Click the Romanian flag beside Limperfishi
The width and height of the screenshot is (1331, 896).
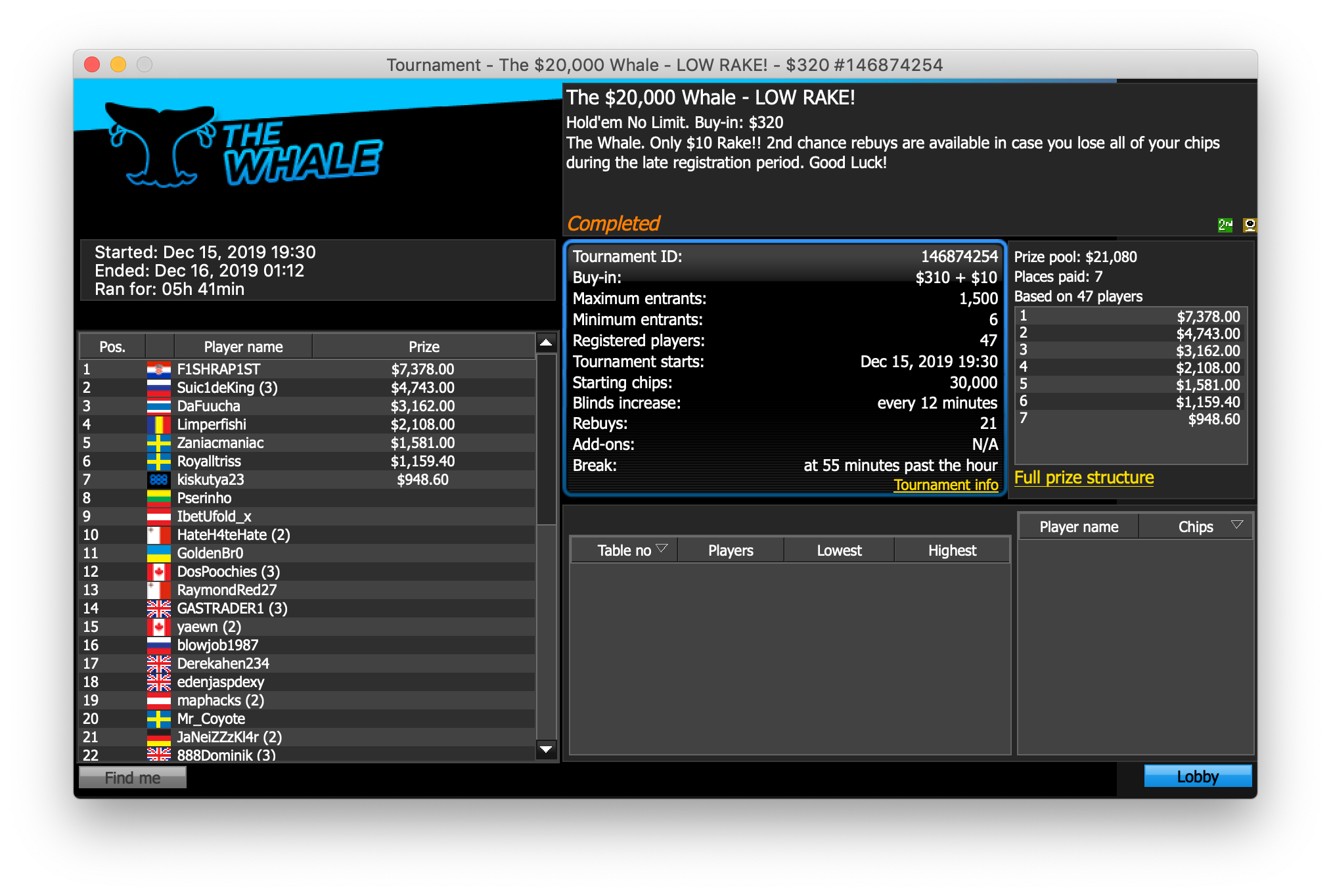(x=158, y=425)
